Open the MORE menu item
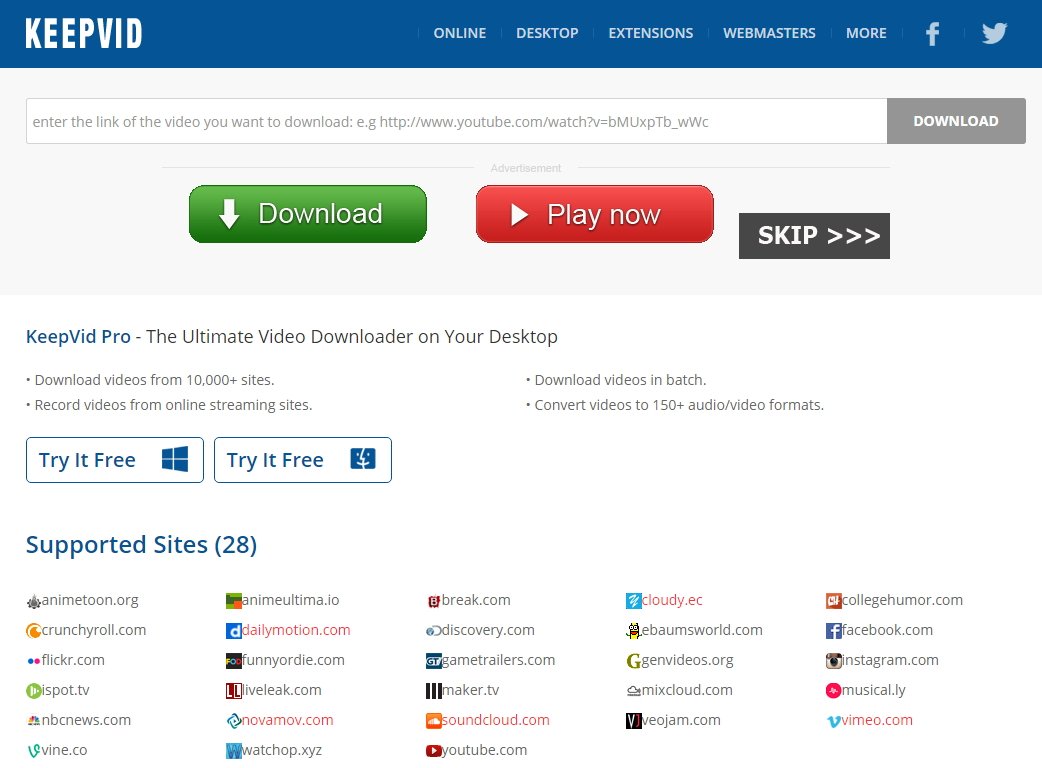The image size is (1042, 768). pyautogui.click(x=866, y=33)
